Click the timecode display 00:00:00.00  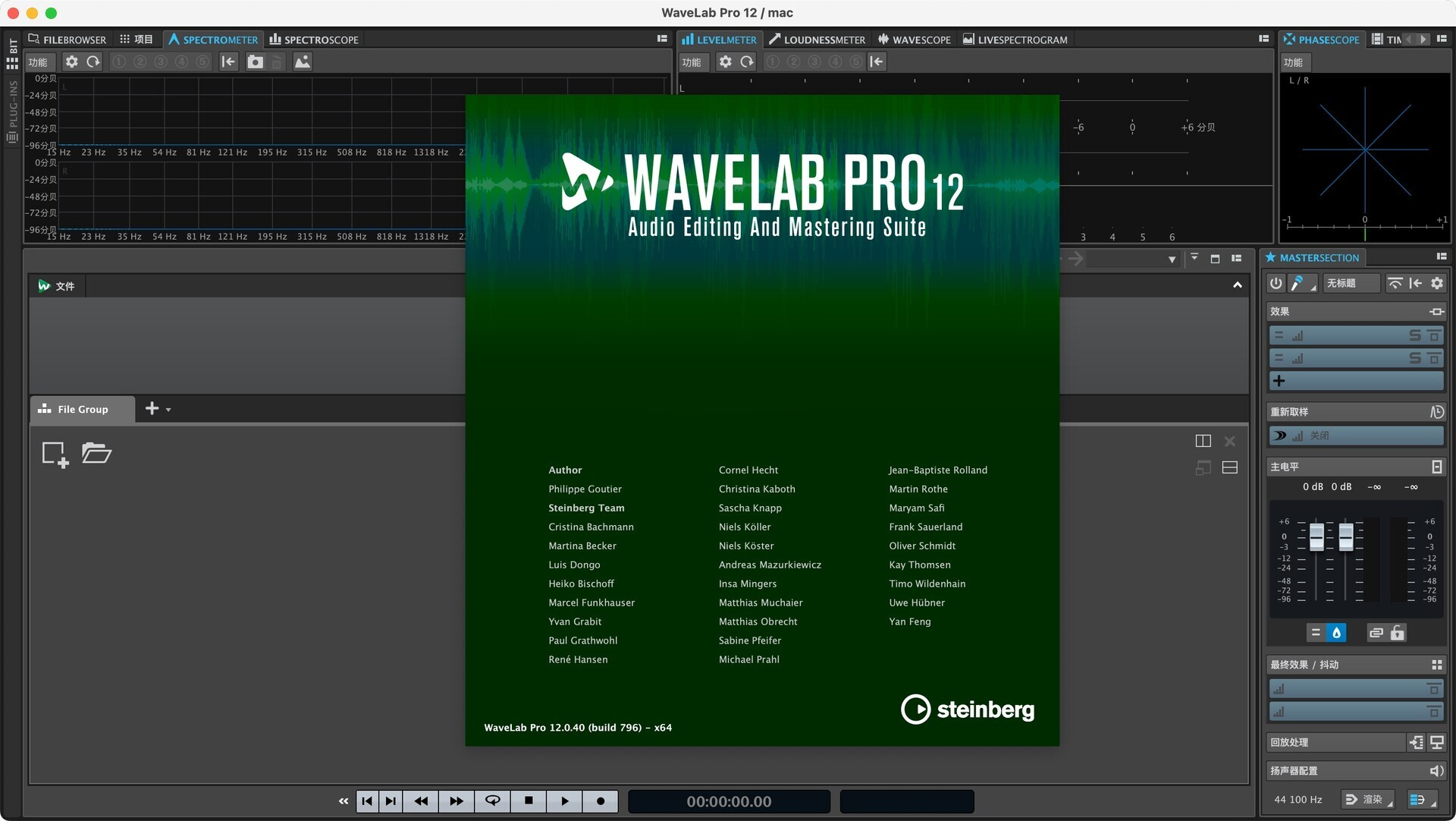729,801
